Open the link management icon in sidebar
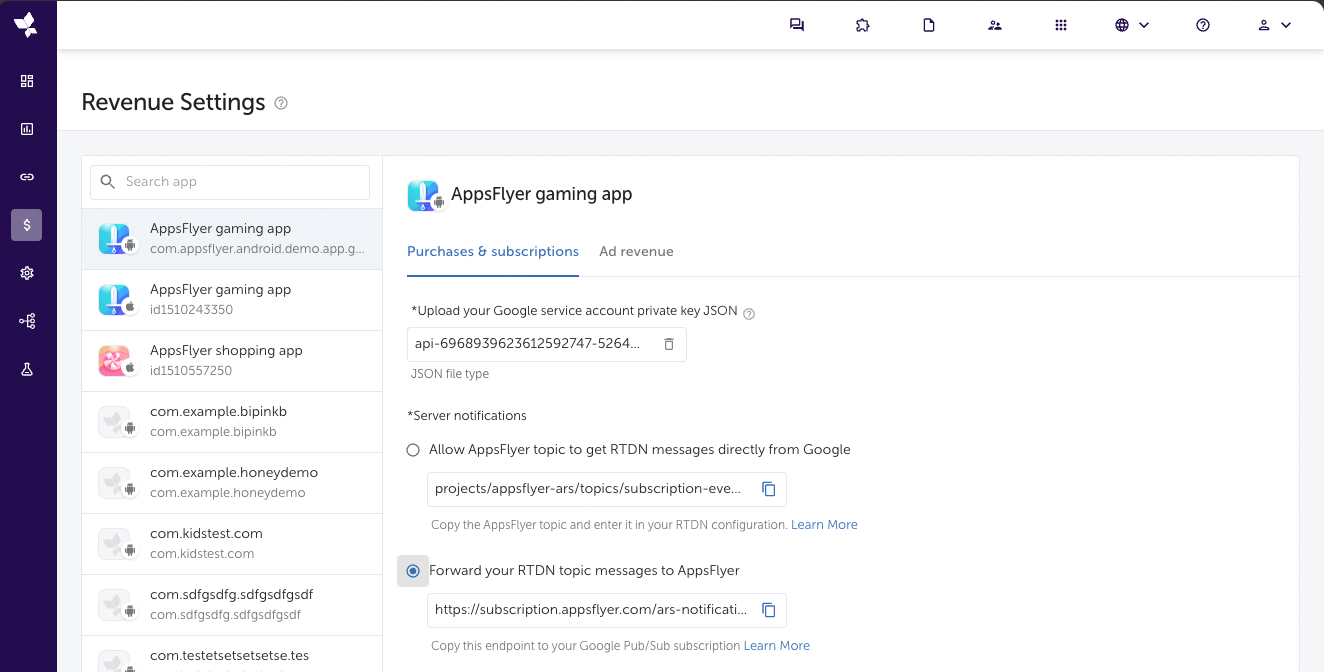 point(27,177)
